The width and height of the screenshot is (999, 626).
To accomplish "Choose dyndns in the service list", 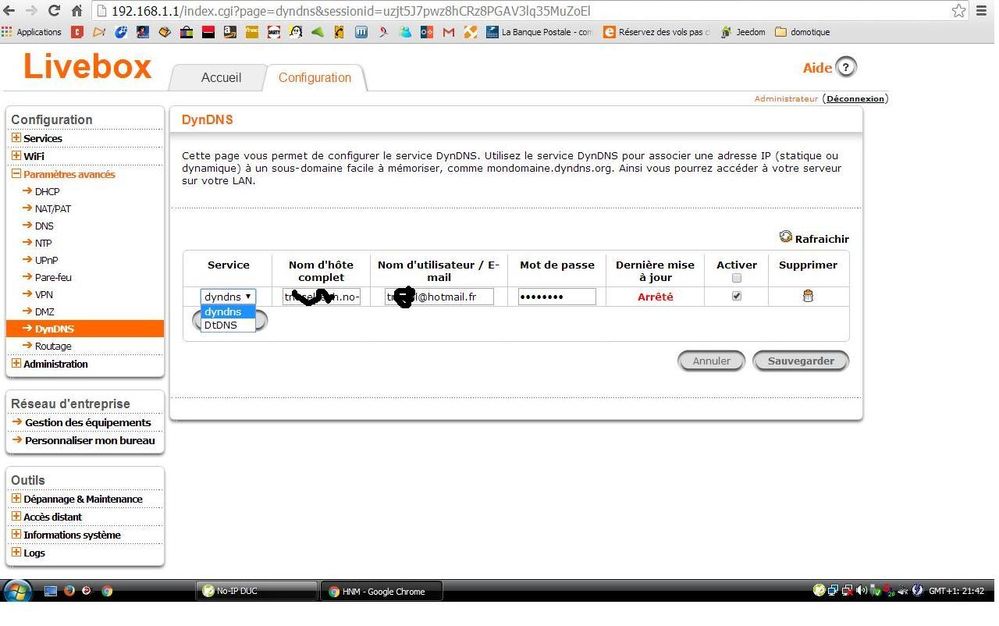I will [228, 311].
